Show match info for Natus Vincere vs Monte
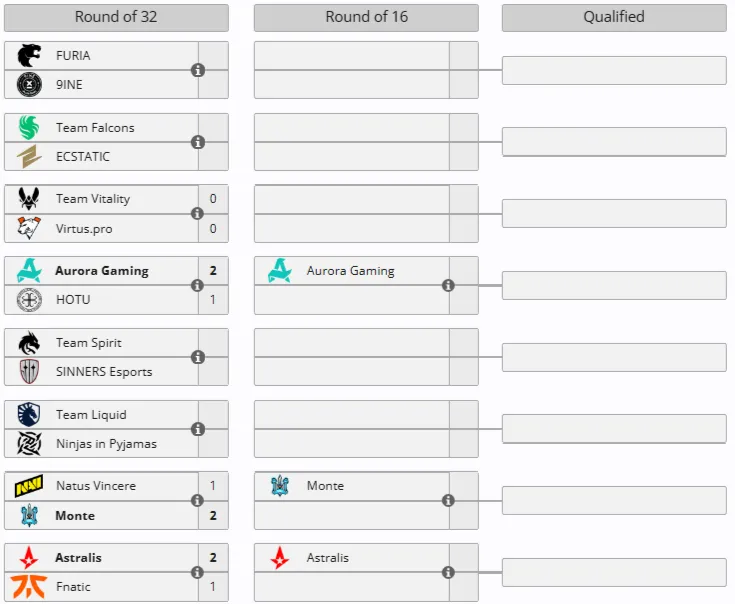 pos(197,500)
